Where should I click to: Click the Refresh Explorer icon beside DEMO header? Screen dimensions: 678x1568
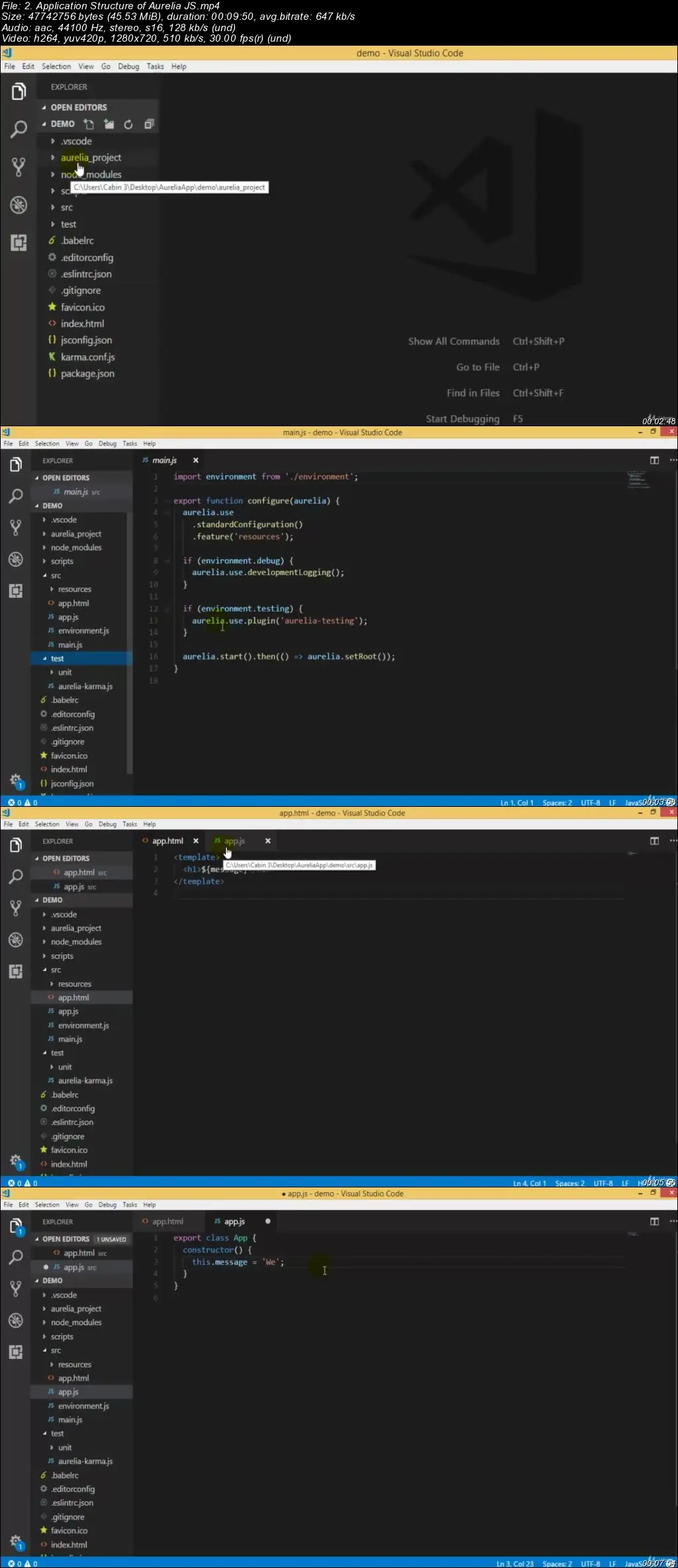(128, 124)
